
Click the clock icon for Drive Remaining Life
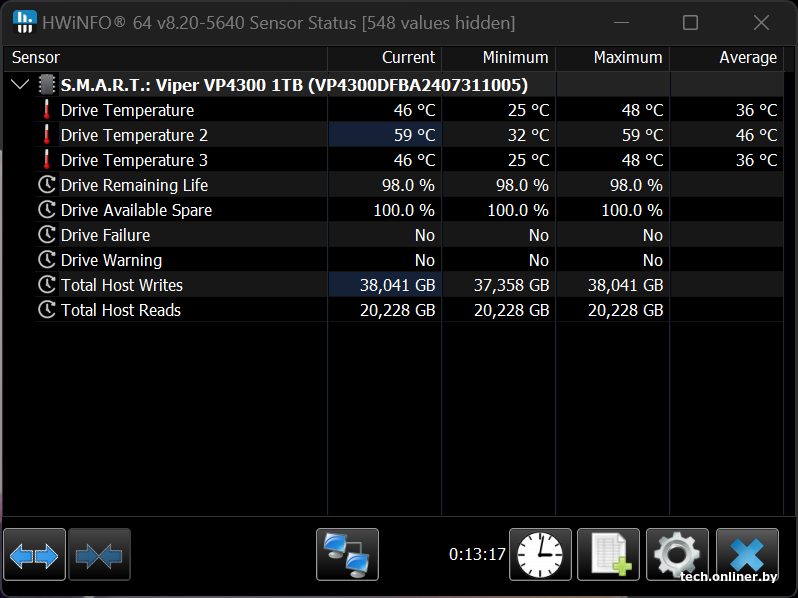pyautogui.click(x=47, y=185)
